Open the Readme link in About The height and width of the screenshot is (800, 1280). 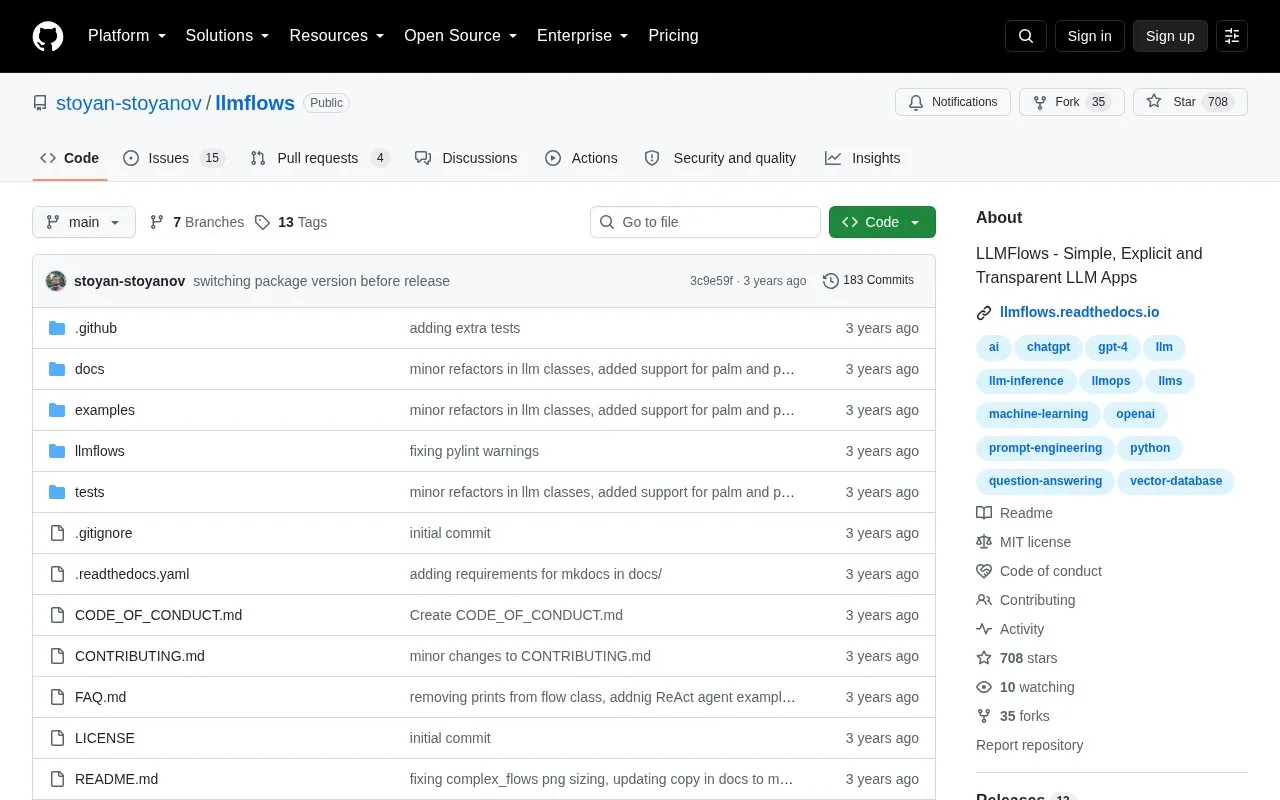(x=1014, y=513)
